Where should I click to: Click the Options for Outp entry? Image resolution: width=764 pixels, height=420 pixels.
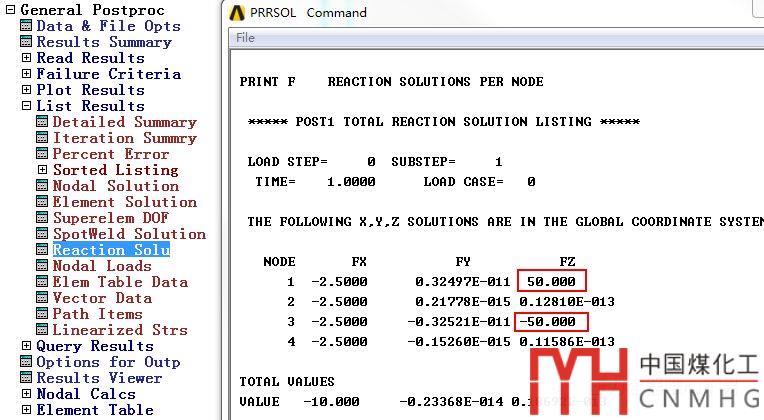point(108,362)
